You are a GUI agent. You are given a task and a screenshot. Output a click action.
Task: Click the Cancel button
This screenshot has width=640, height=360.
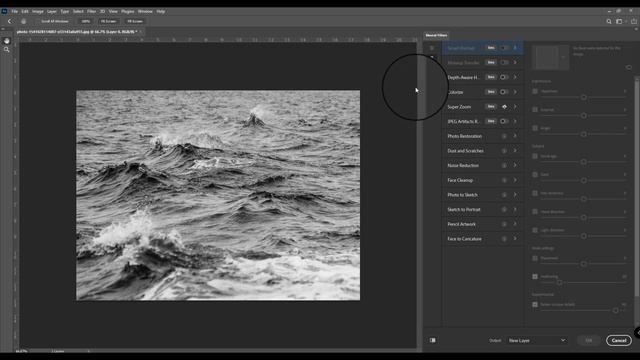click(x=619, y=340)
